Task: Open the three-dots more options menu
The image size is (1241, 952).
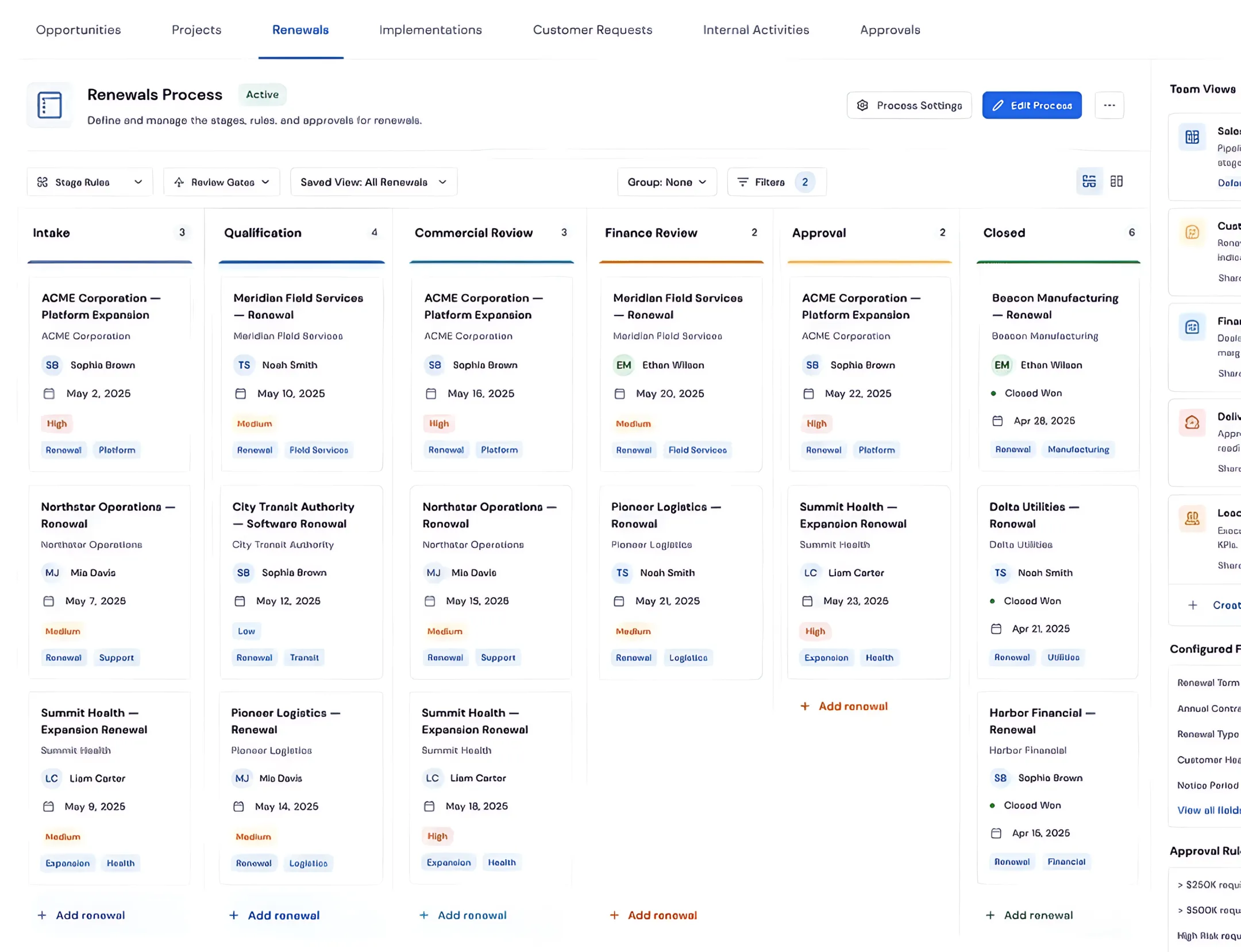Action: tap(1109, 105)
